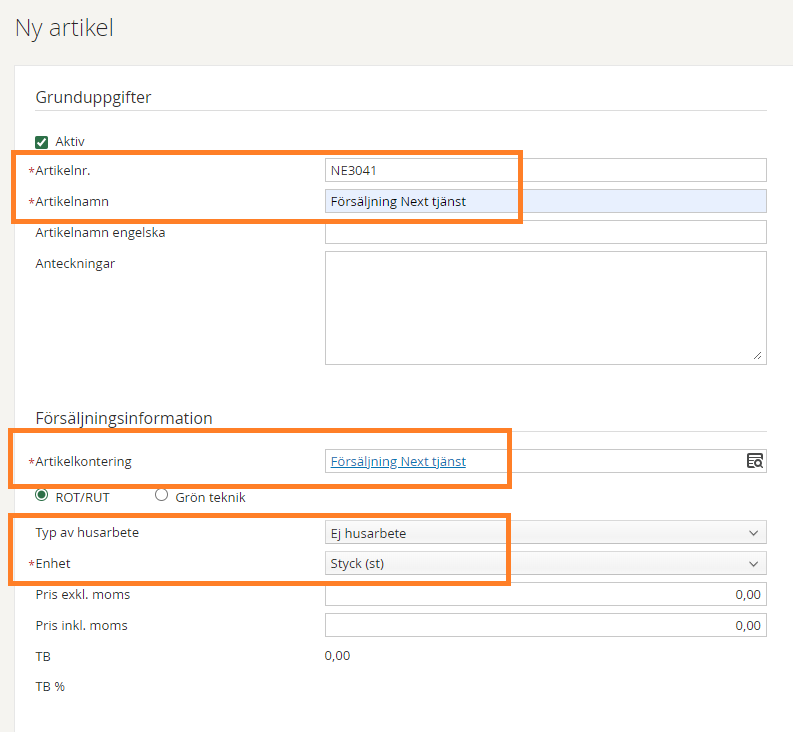The image size is (793, 732).
Task: Select the ROT/RUT radio button
Action: 41,495
